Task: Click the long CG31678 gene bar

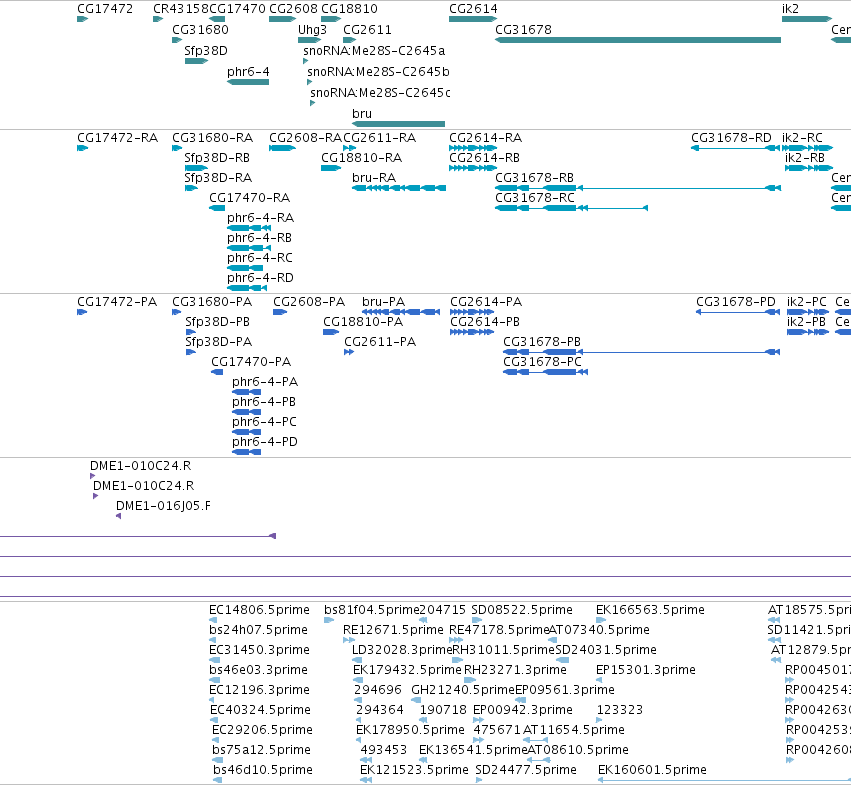Action: point(638,40)
